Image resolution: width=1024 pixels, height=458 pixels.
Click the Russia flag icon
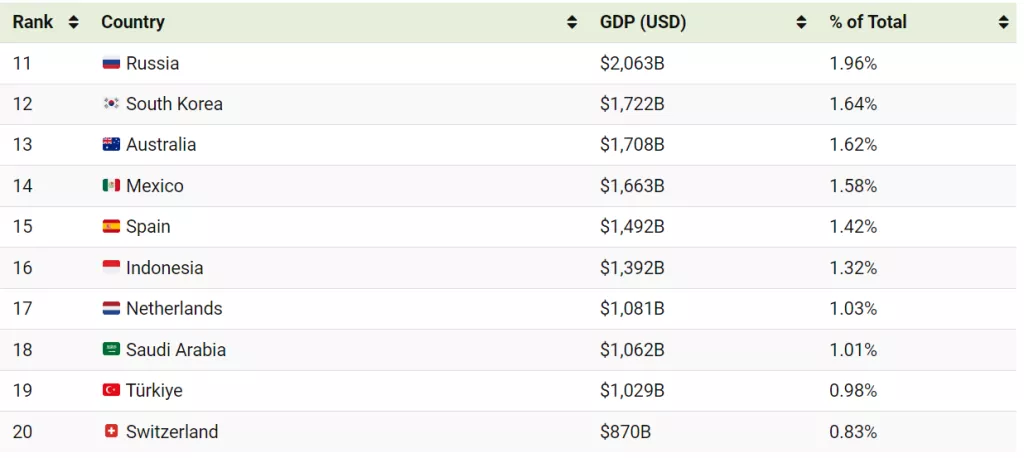(x=111, y=63)
